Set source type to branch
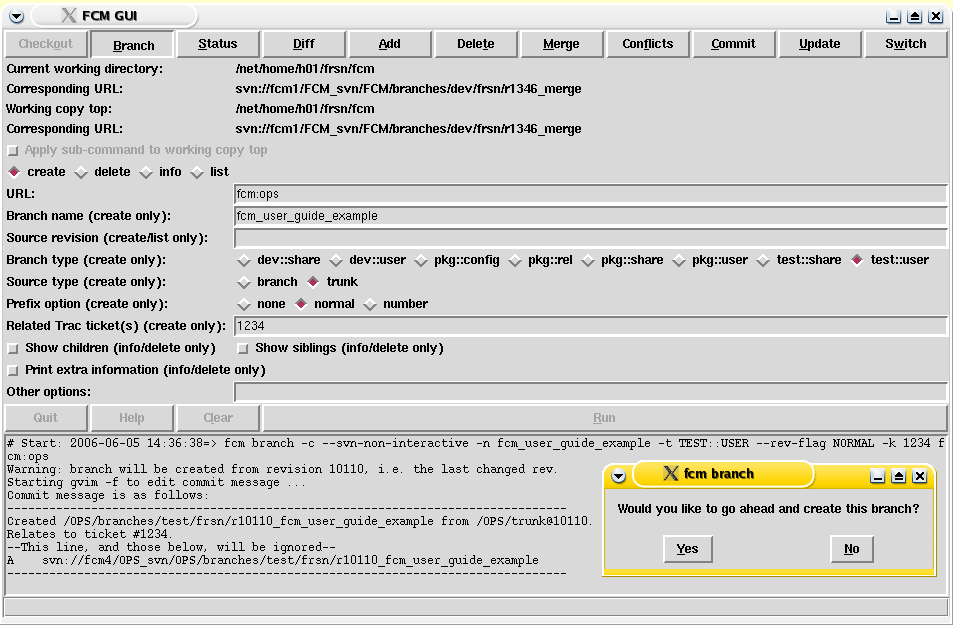Image resolution: width=953 pixels, height=625 pixels. (244, 282)
